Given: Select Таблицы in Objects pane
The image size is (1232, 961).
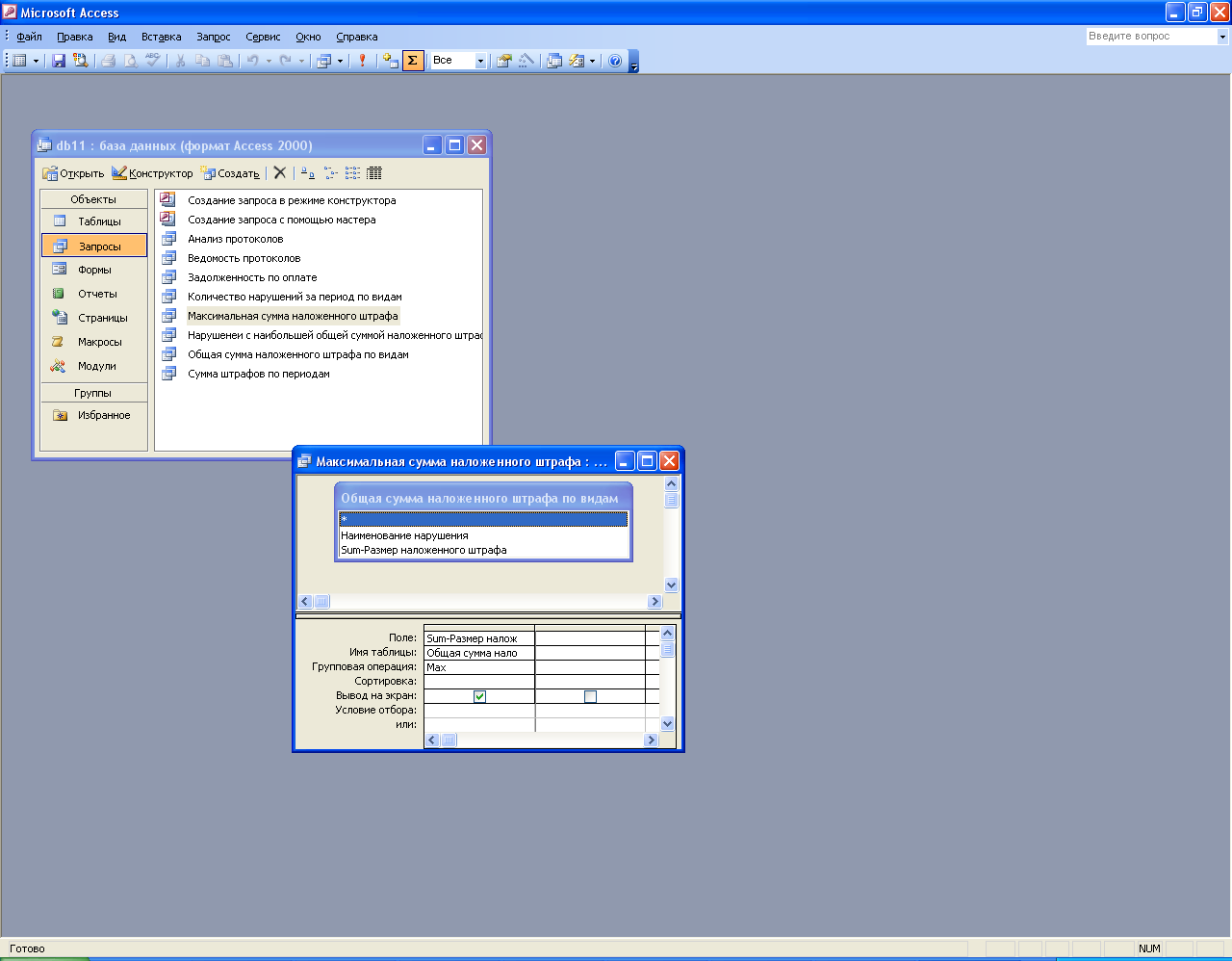Looking at the screenshot, I should (94, 221).
